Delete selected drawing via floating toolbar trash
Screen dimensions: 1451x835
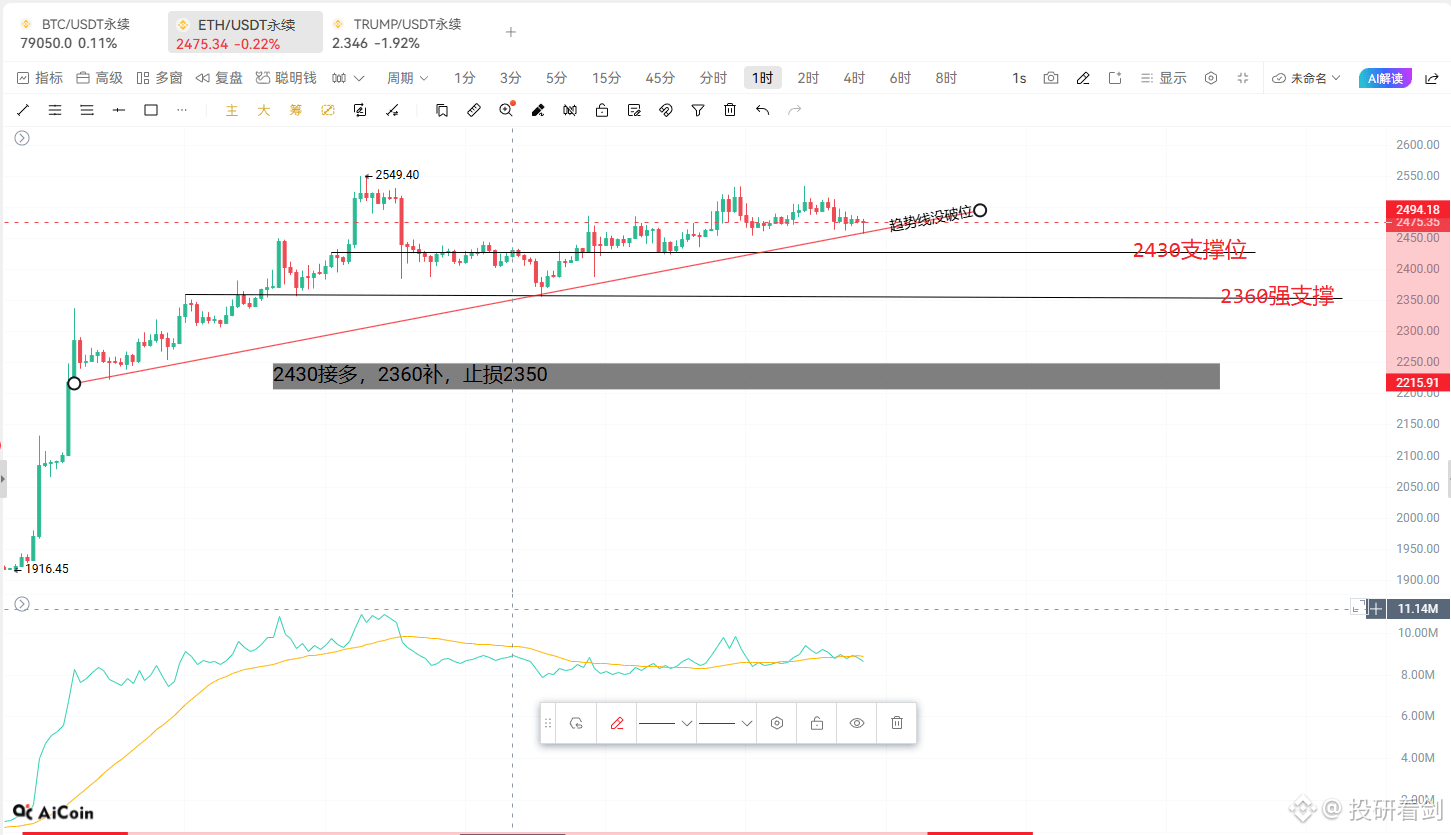pyautogui.click(x=897, y=723)
